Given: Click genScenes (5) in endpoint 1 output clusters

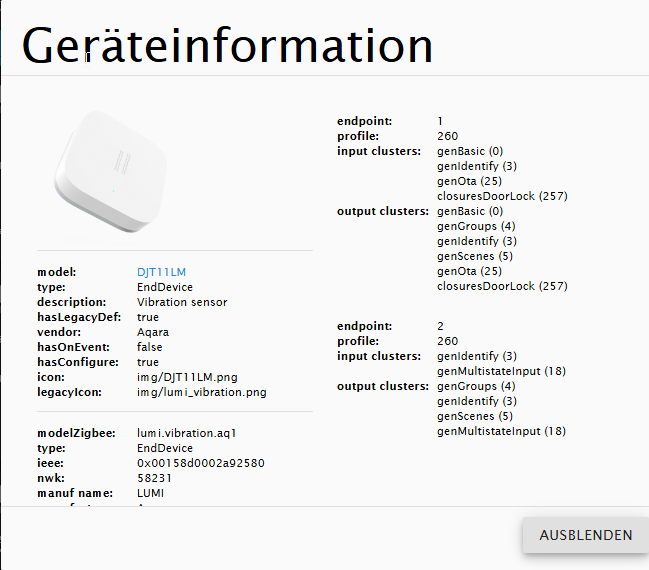Looking at the screenshot, I should pos(475,256).
